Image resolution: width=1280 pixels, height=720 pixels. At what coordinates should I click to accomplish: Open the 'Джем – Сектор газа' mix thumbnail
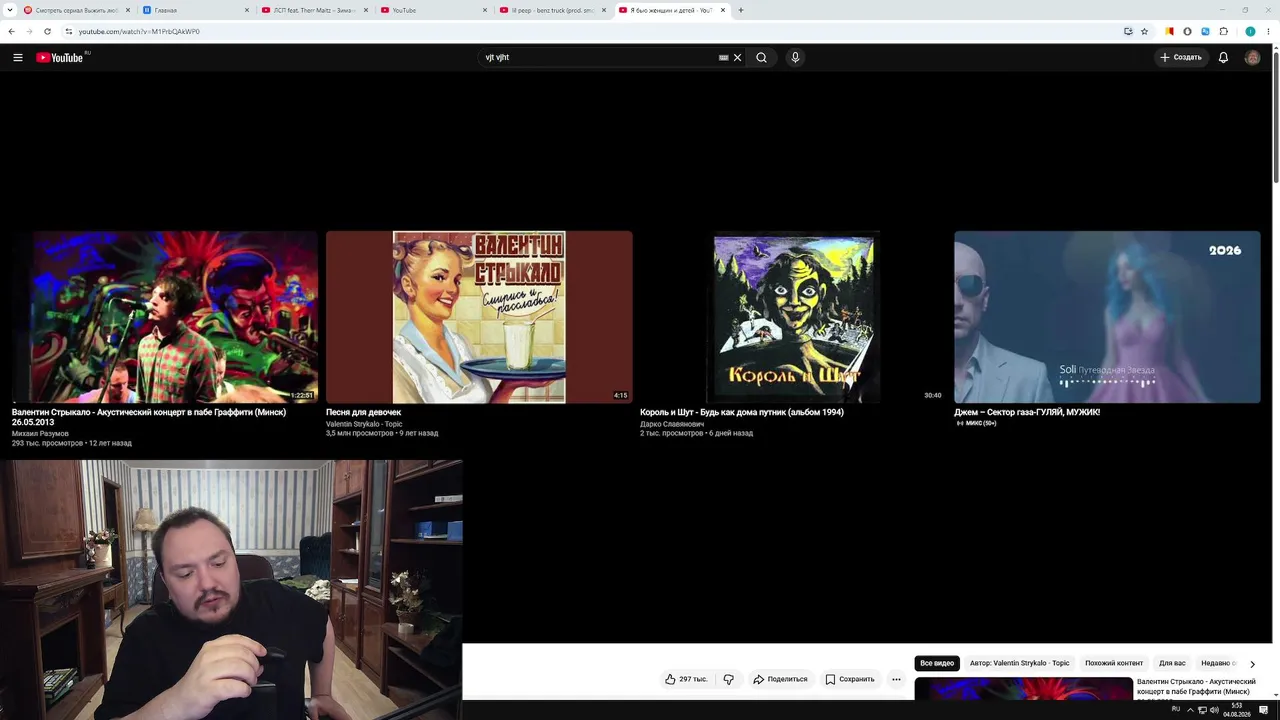(1107, 317)
